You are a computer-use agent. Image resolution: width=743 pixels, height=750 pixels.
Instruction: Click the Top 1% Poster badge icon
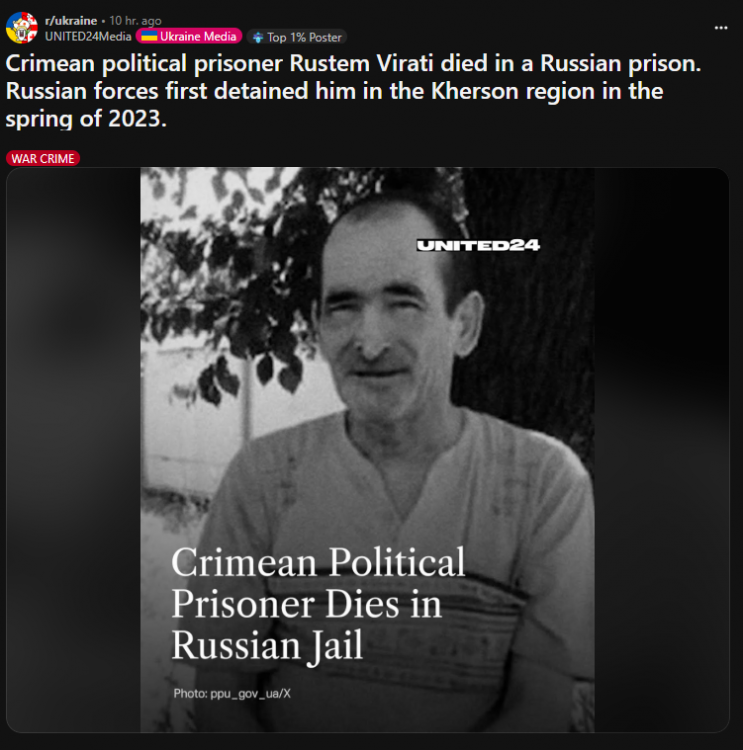pyautogui.click(x=258, y=37)
